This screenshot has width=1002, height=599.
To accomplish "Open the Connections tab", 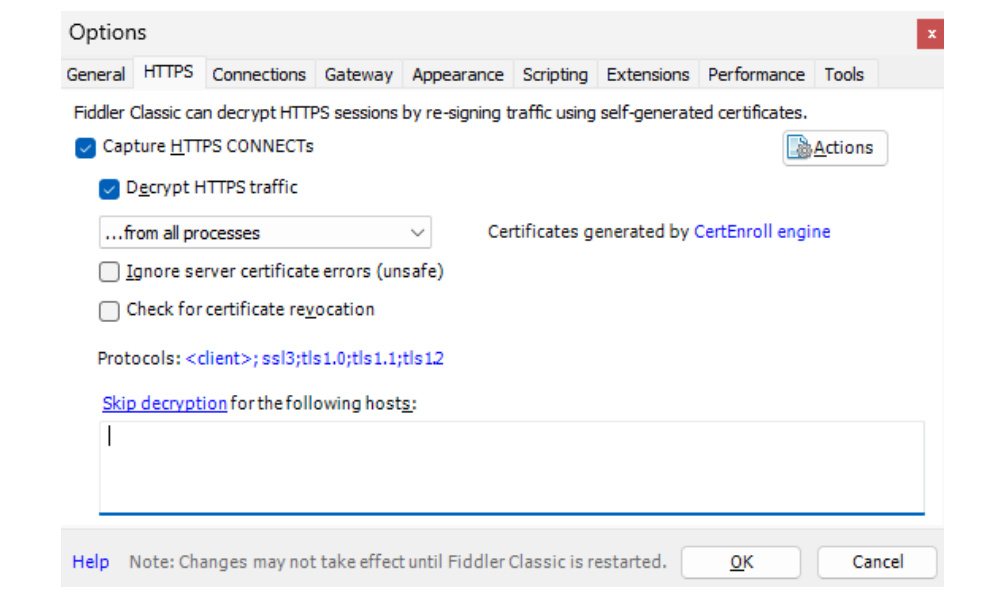I will (x=259, y=74).
